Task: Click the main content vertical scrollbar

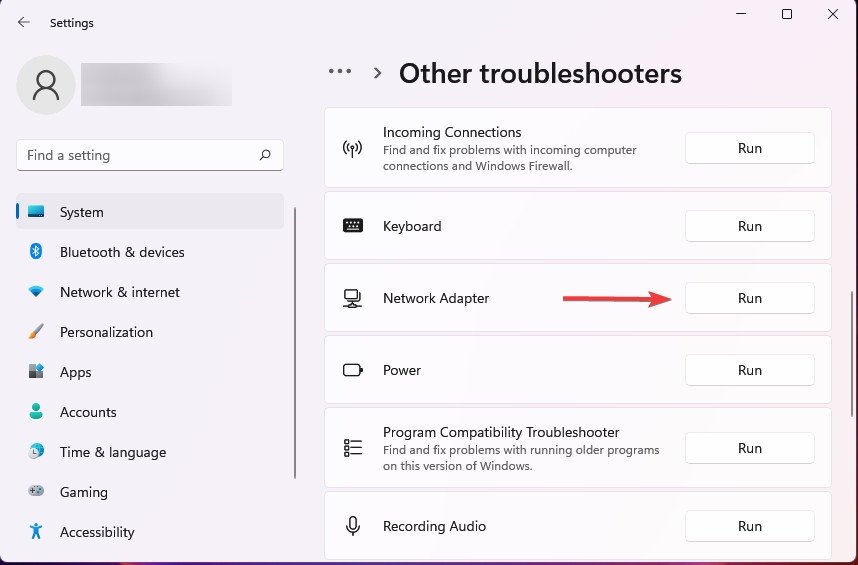Action: coord(851,353)
